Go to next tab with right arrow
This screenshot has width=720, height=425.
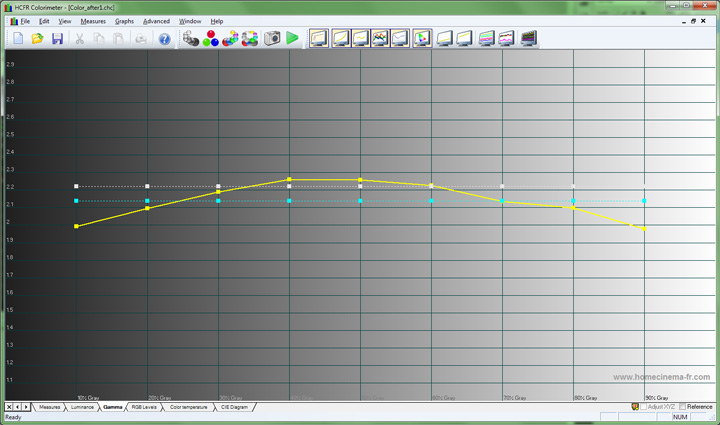[x=26, y=407]
